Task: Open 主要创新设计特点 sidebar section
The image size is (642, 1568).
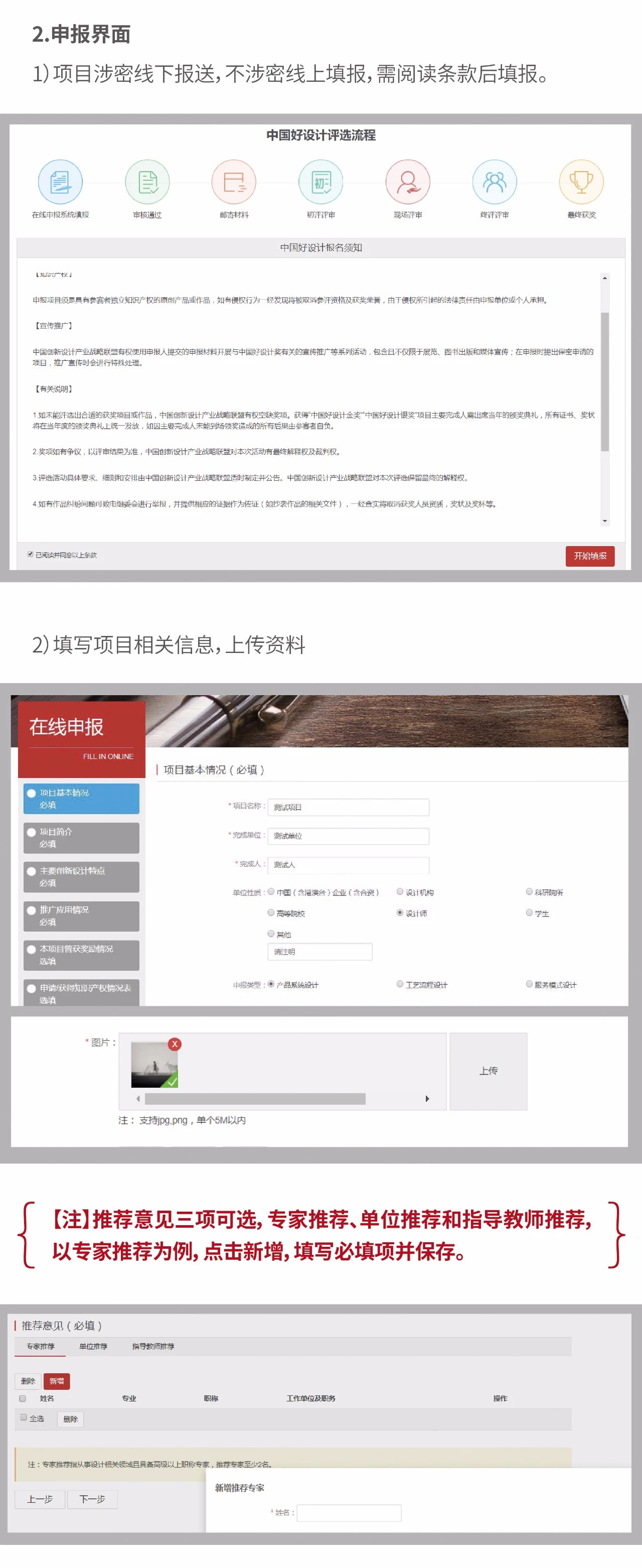Action: tap(82, 876)
